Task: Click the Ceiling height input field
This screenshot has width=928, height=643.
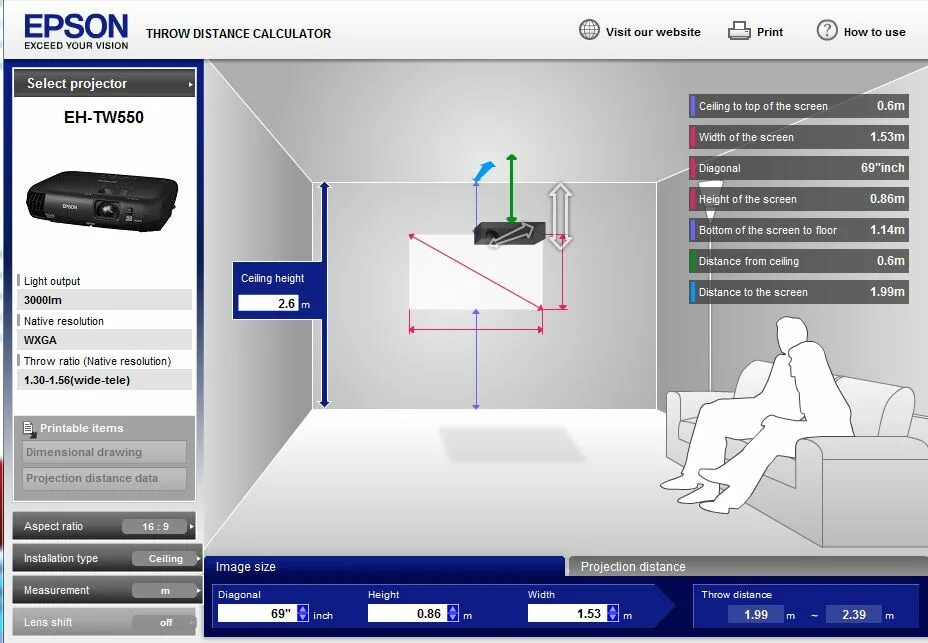Action: (x=268, y=303)
